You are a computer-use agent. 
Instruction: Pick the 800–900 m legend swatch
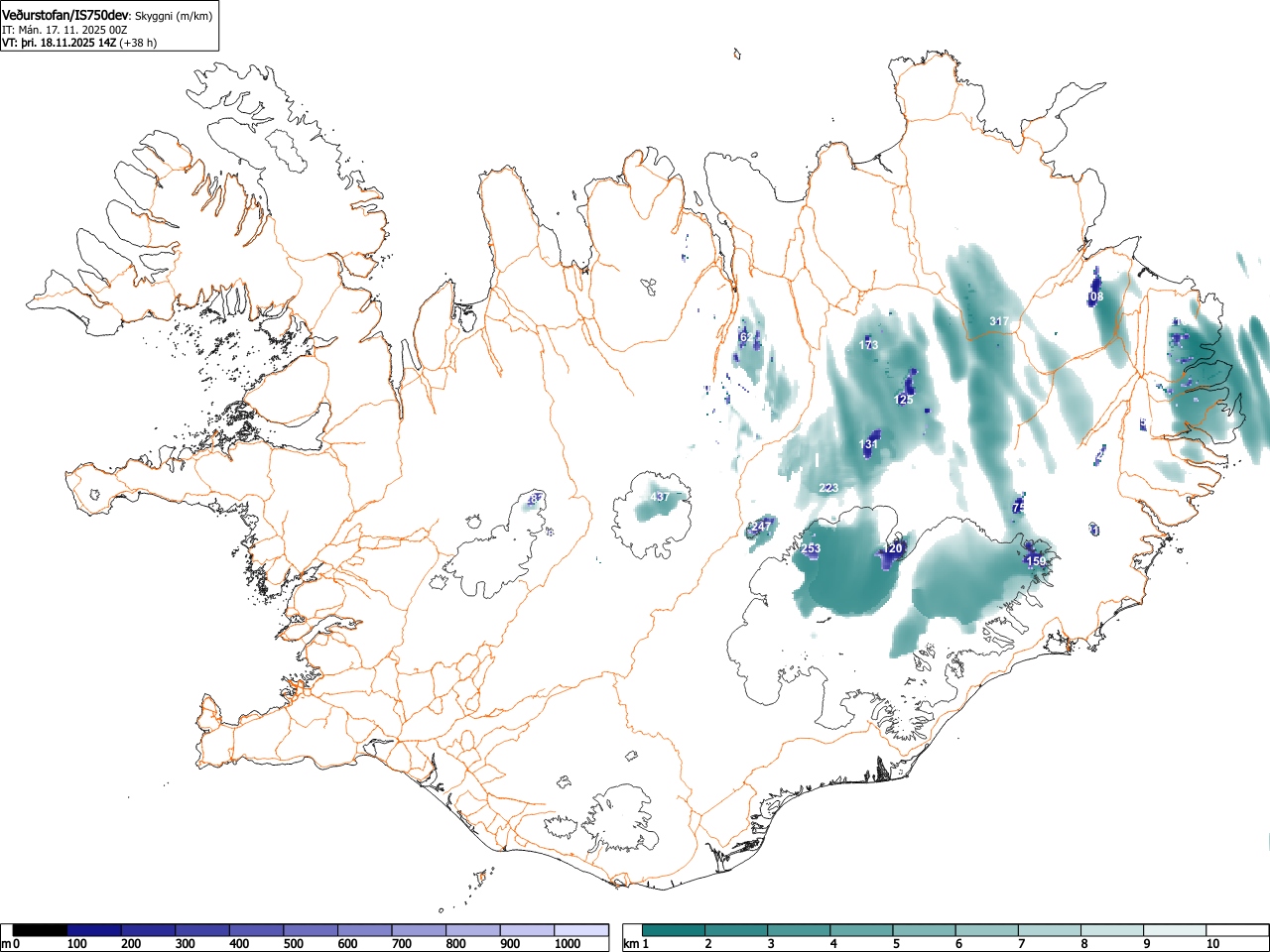tap(473, 930)
